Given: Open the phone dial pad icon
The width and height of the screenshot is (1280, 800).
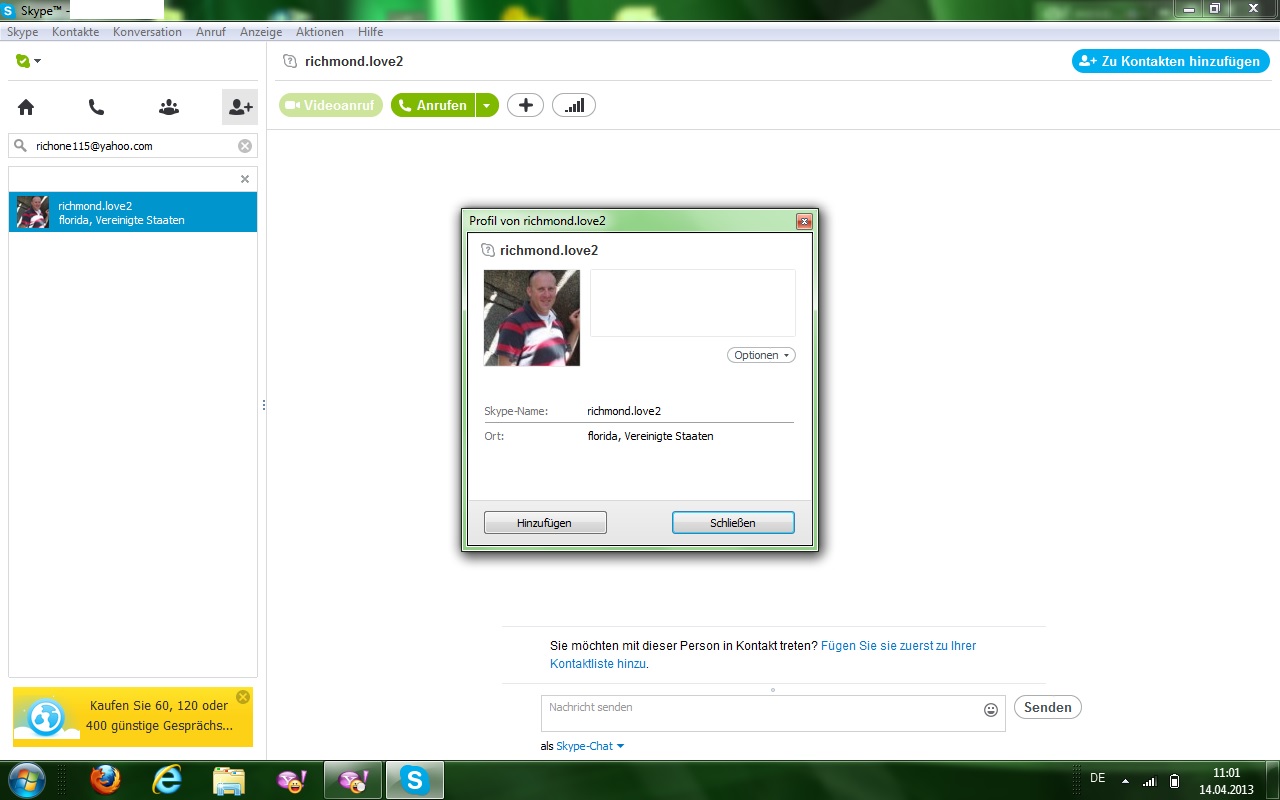Looking at the screenshot, I should point(96,107).
